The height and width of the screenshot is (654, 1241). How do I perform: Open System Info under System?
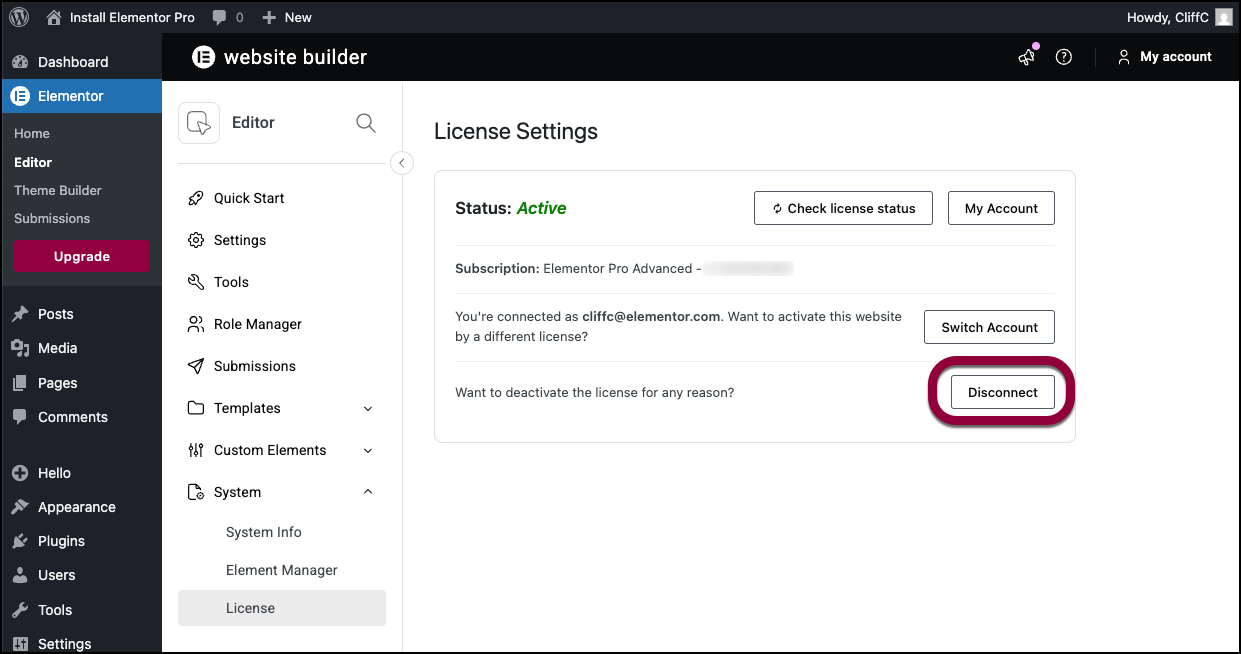(x=263, y=532)
